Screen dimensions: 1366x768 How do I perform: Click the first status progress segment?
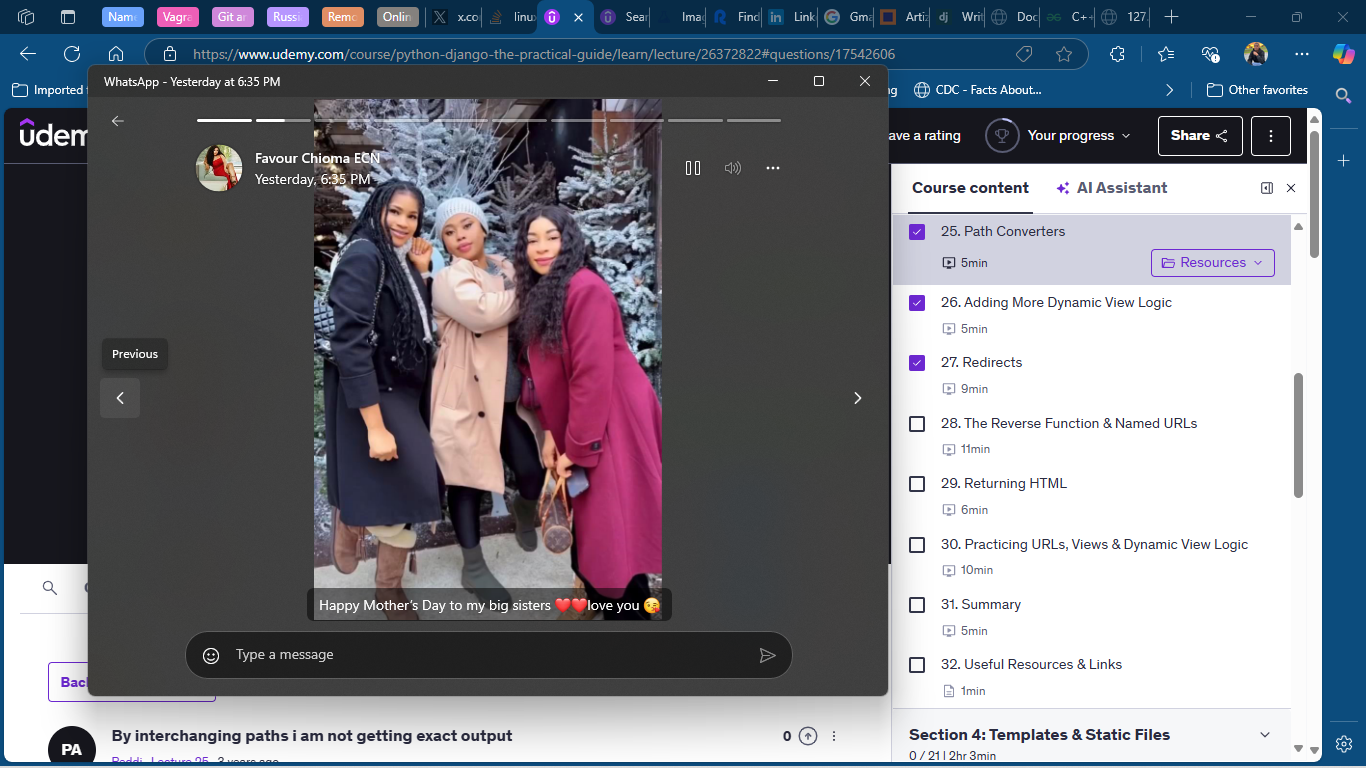tap(224, 120)
